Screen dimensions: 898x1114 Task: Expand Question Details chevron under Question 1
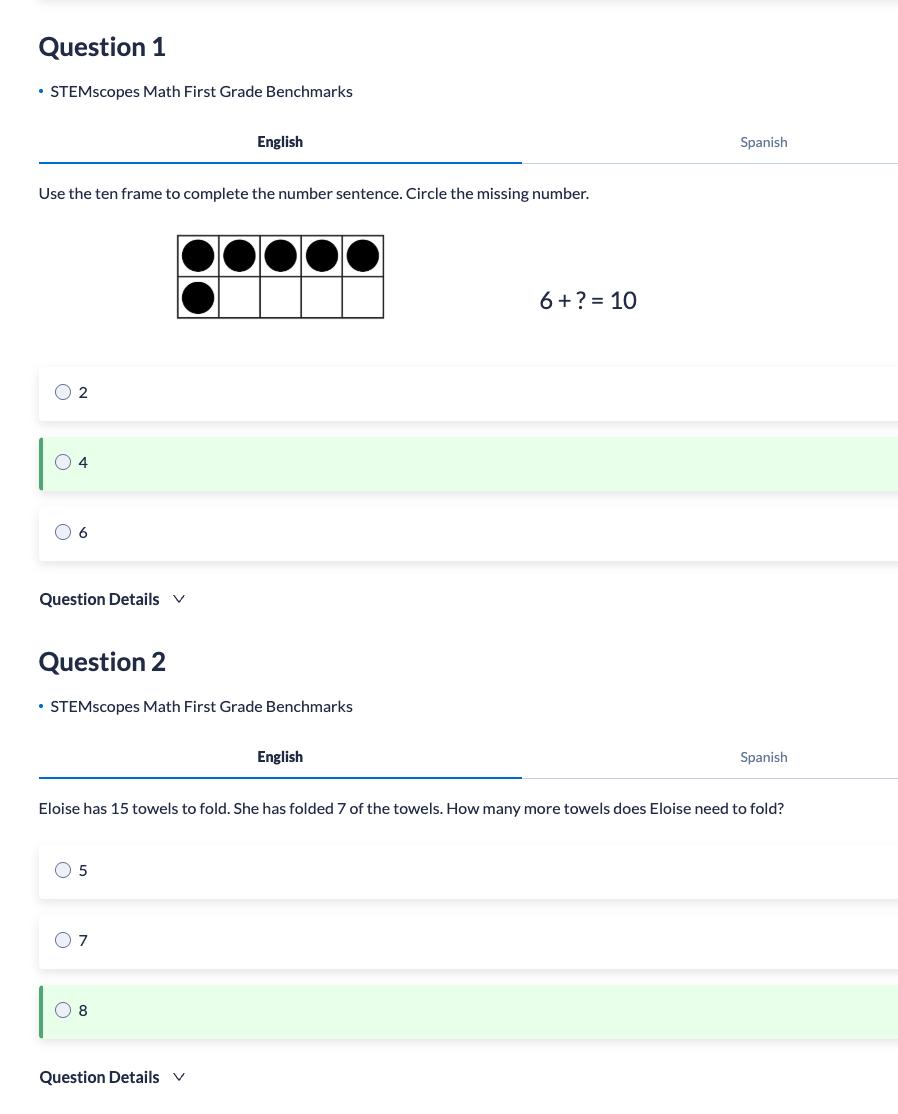(x=179, y=599)
